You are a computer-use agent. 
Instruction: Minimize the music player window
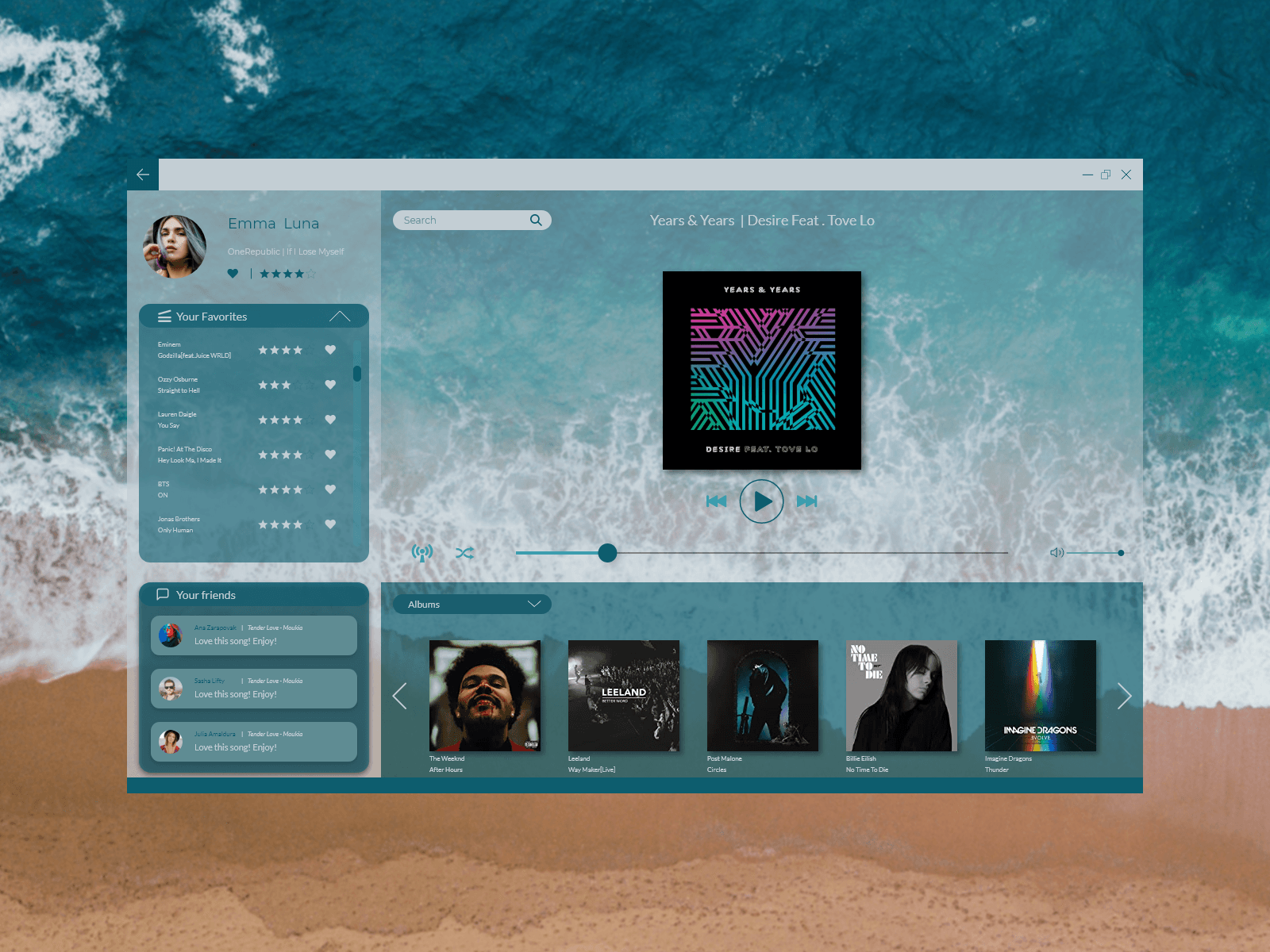pyautogui.click(x=1087, y=175)
